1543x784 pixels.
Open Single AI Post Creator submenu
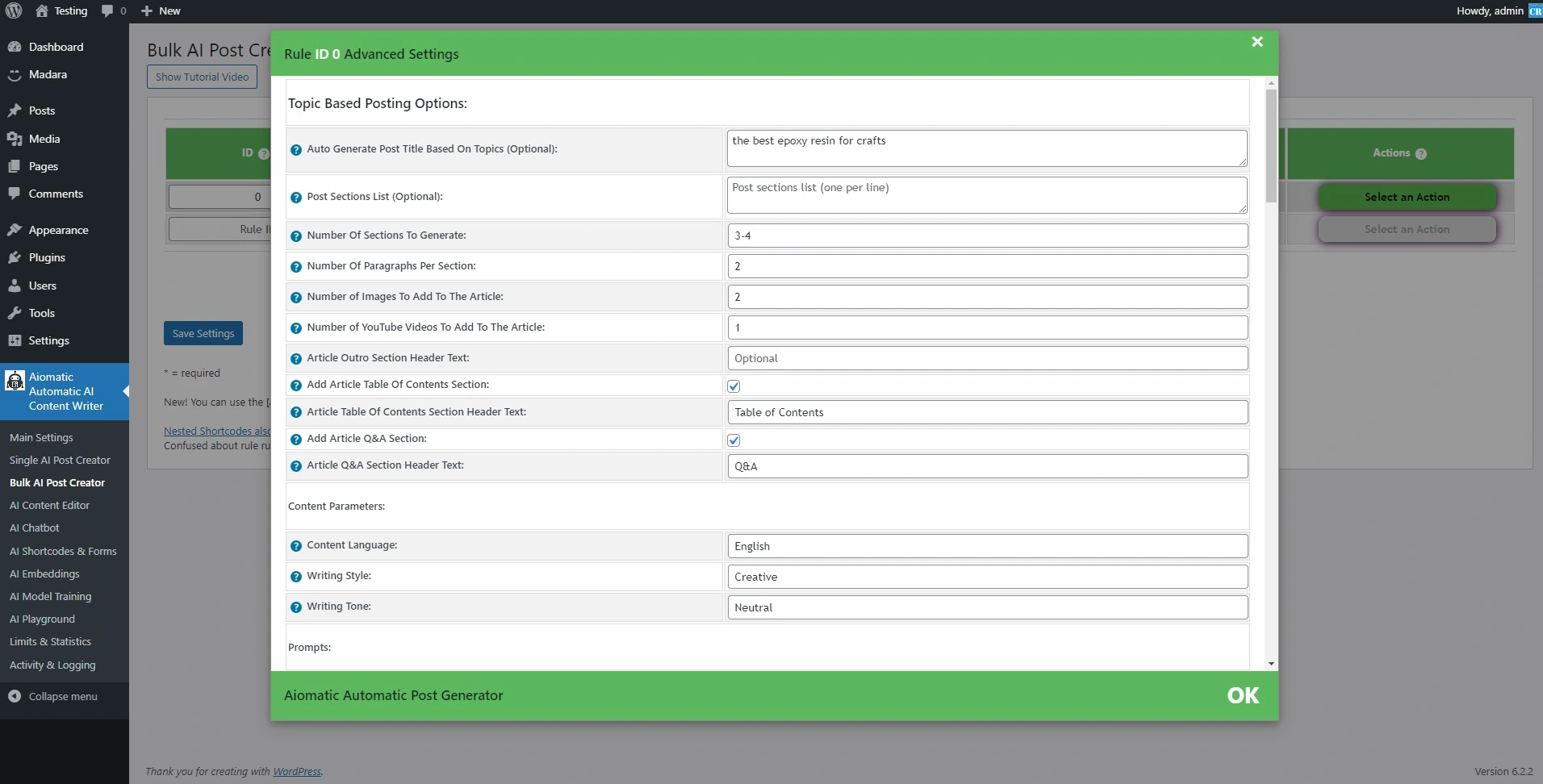point(60,460)
